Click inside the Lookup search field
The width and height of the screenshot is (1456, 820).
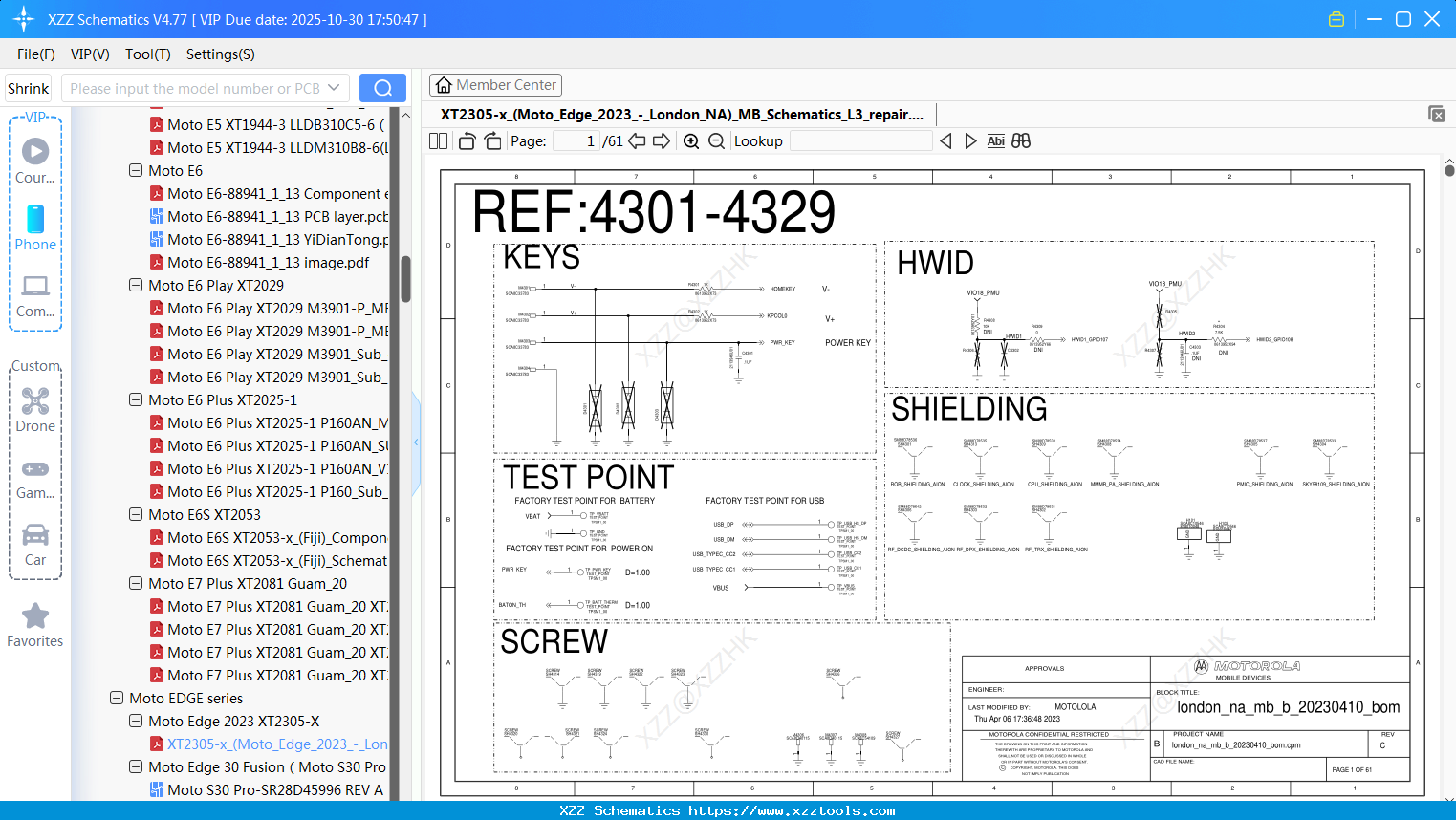point(860,140)
